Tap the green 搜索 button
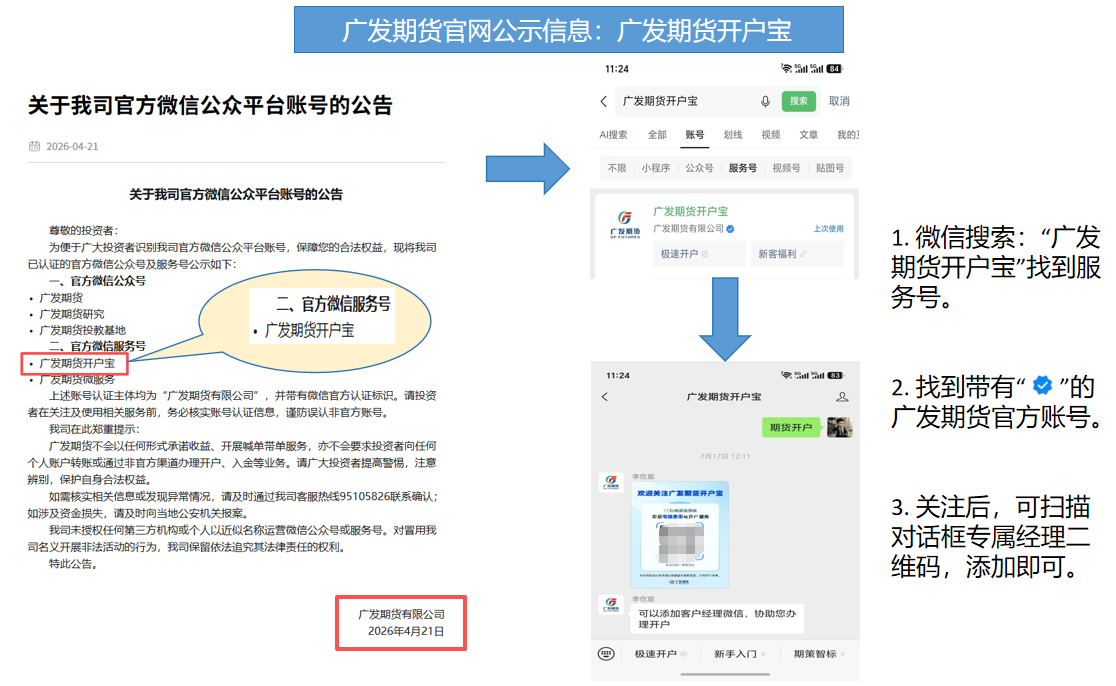The image size is (1116, 686). tap(799, 101)
